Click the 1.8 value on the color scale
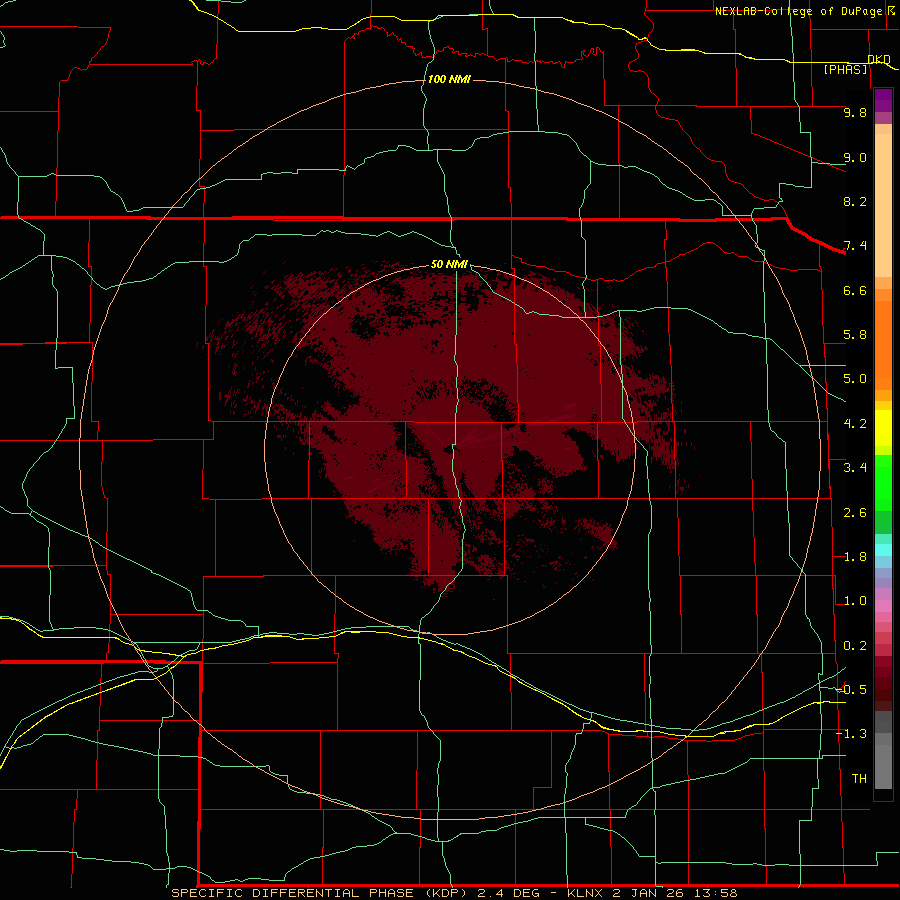This screenshot has width=900, height=900. (855, 557)
